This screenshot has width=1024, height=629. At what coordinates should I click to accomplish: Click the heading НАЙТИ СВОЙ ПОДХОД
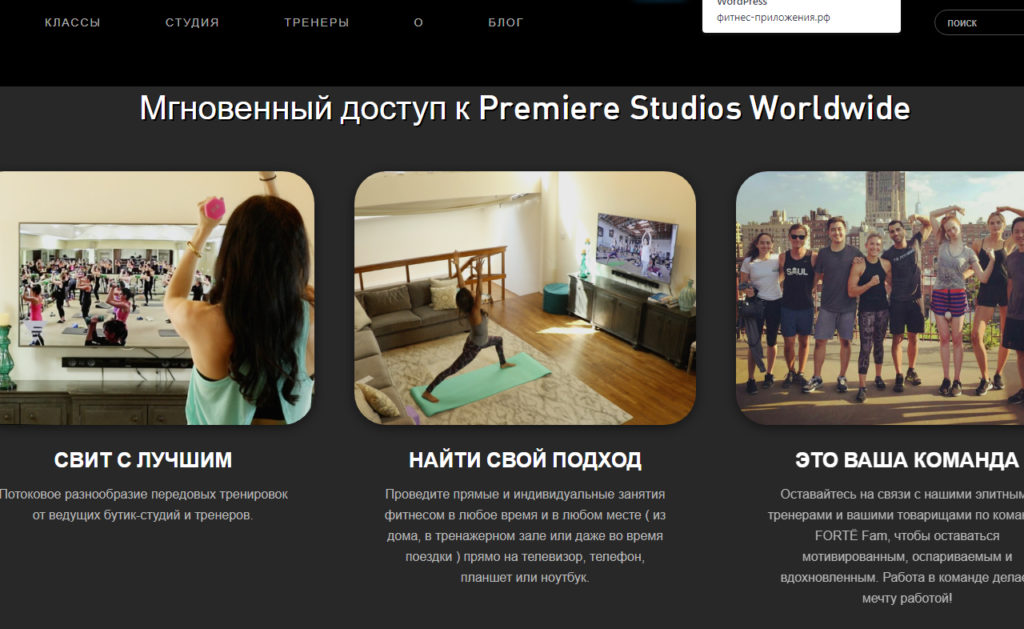coord(525,460)
